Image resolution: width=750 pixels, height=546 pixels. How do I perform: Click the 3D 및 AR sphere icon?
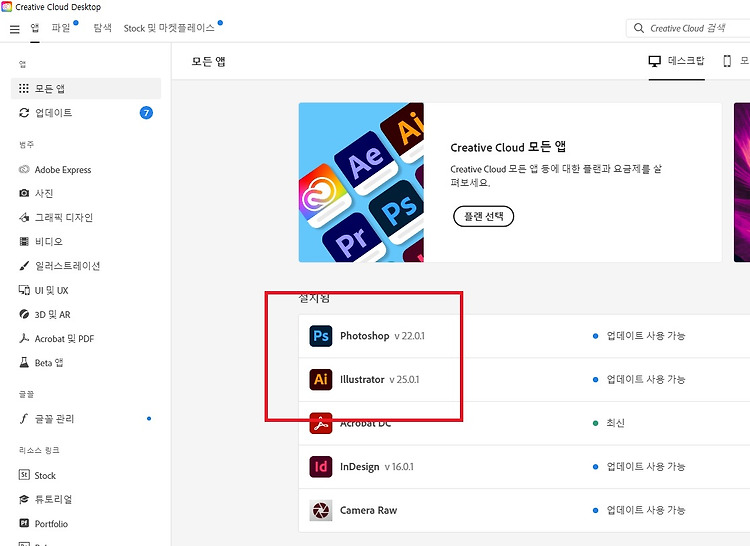pos(24,314)
